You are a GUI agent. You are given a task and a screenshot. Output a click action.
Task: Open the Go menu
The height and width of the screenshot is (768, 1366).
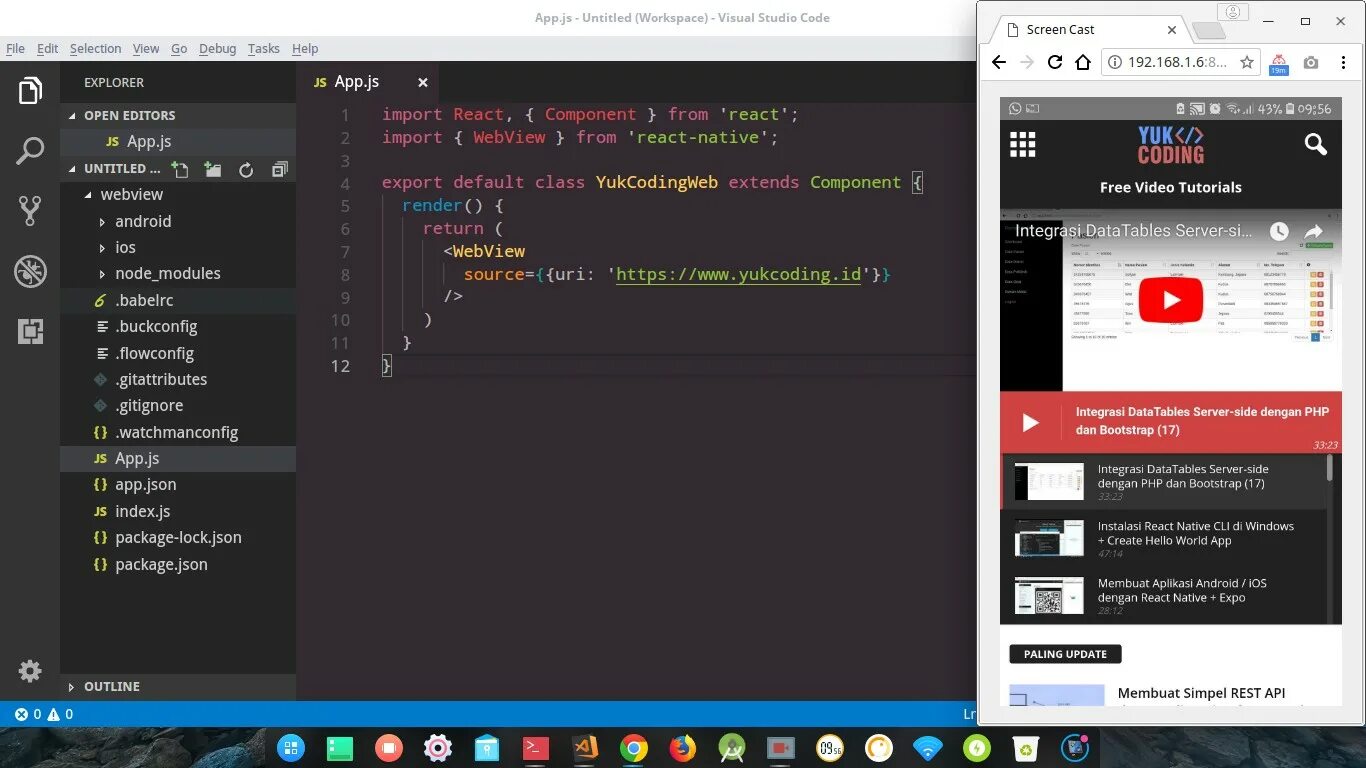coord(179,48)
